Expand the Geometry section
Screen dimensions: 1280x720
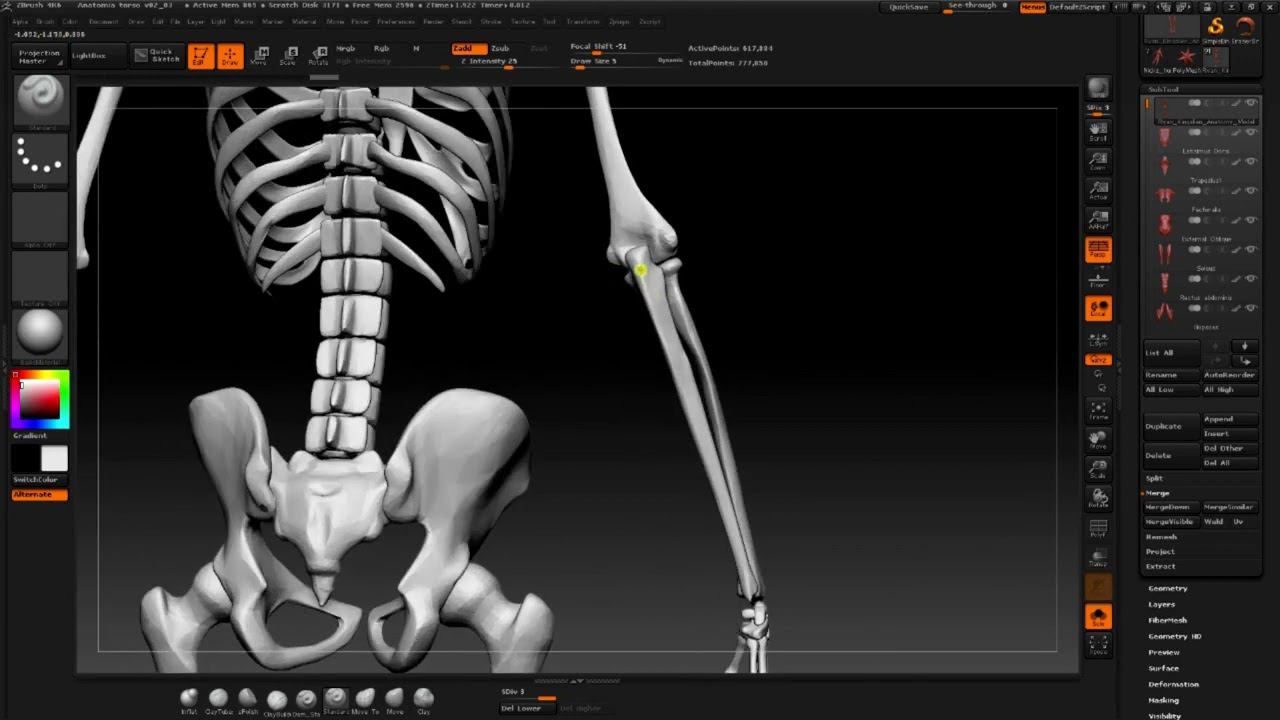1168,589
